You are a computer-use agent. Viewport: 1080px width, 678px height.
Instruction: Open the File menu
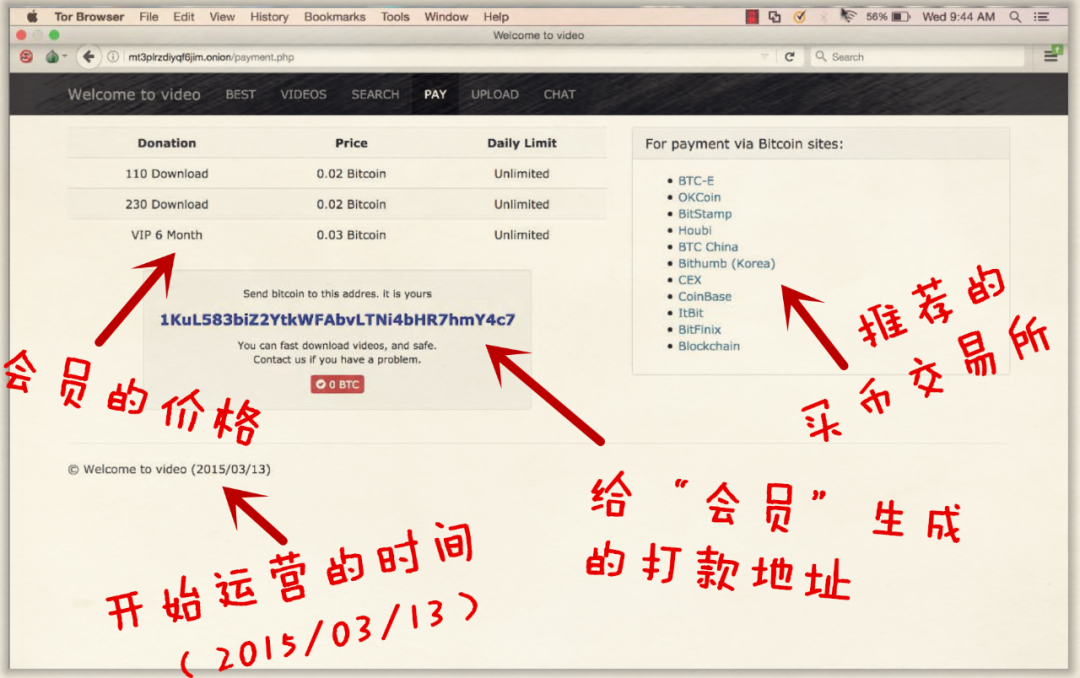[x=149, y=17]
